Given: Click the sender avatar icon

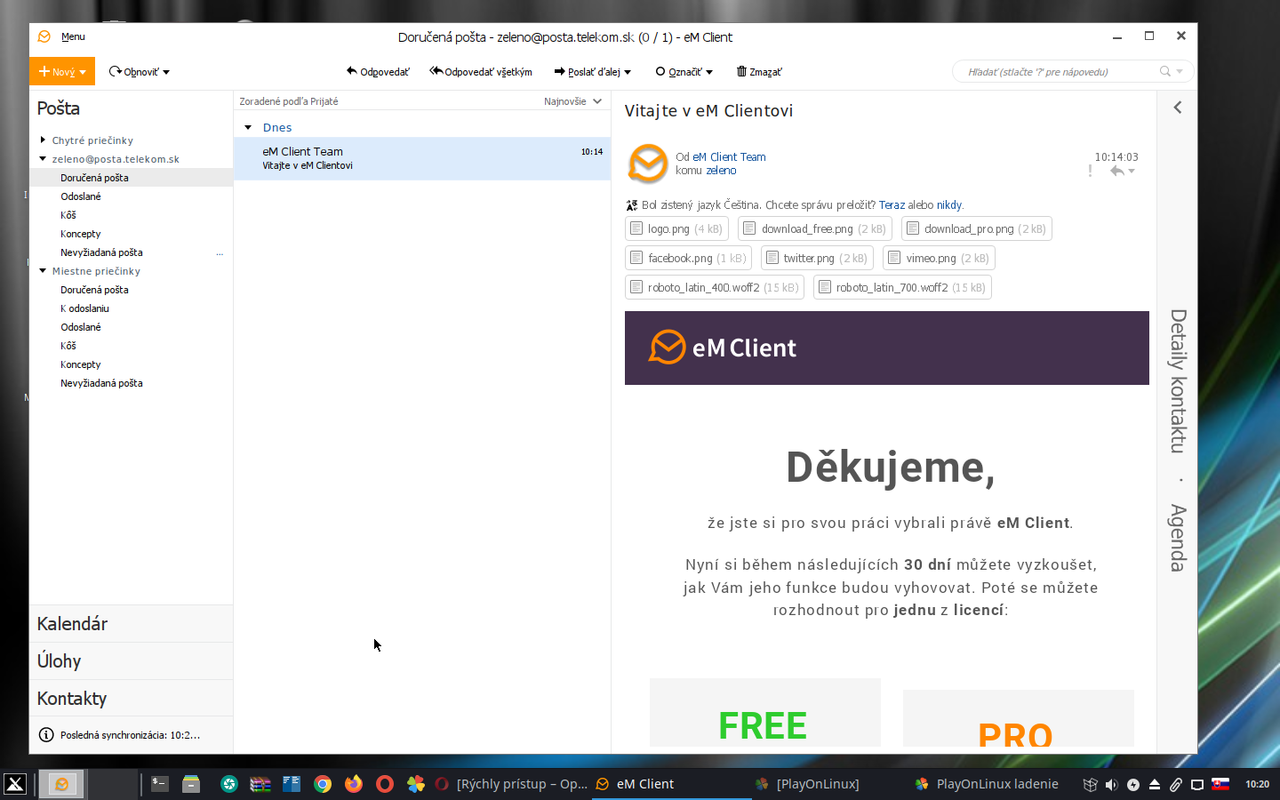Looking at the screenshot, I should [x=647, y=163].
